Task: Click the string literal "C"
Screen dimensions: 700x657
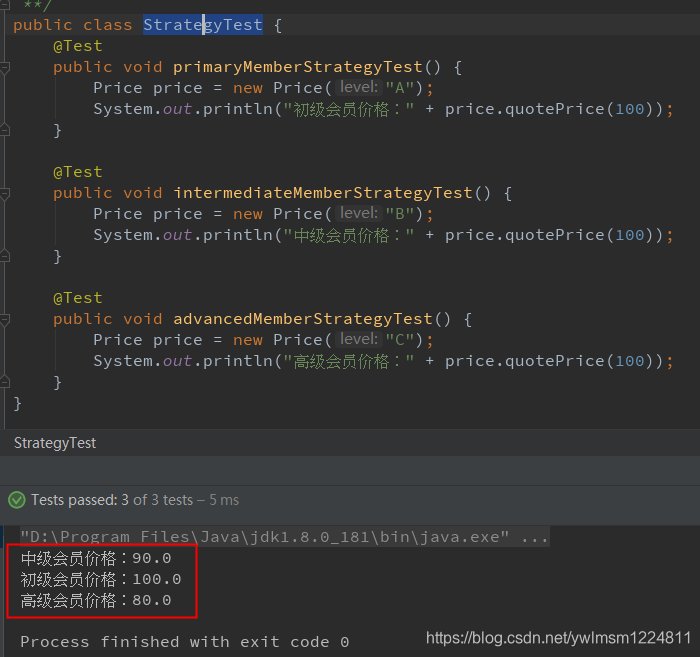Action: click(400, 339)
